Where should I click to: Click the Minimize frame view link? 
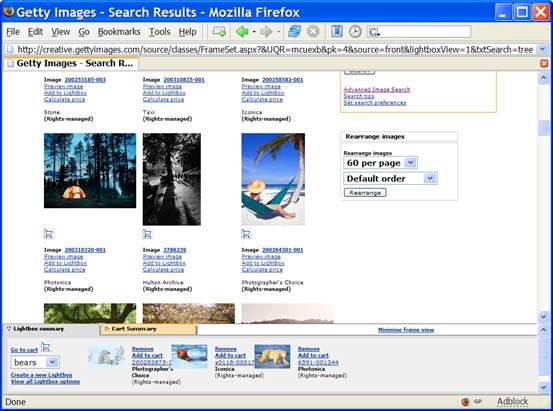coord(406,330)
